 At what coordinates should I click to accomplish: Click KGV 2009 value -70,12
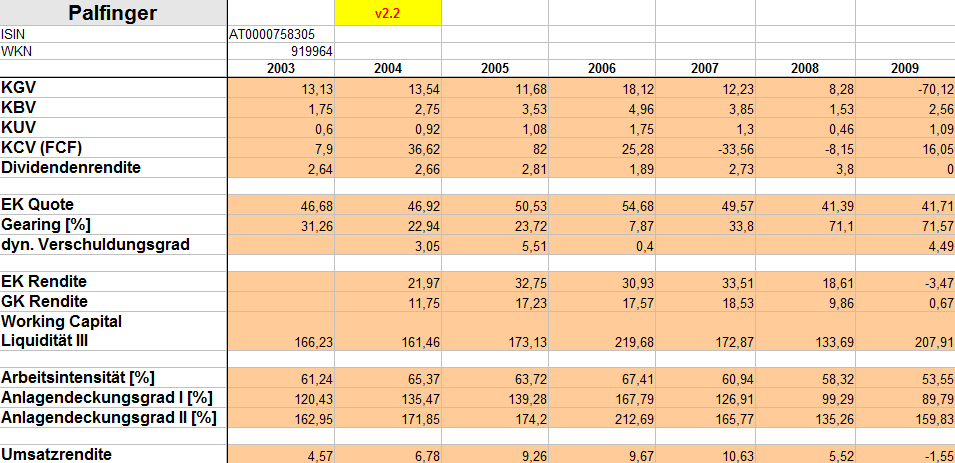coord(905,88)
